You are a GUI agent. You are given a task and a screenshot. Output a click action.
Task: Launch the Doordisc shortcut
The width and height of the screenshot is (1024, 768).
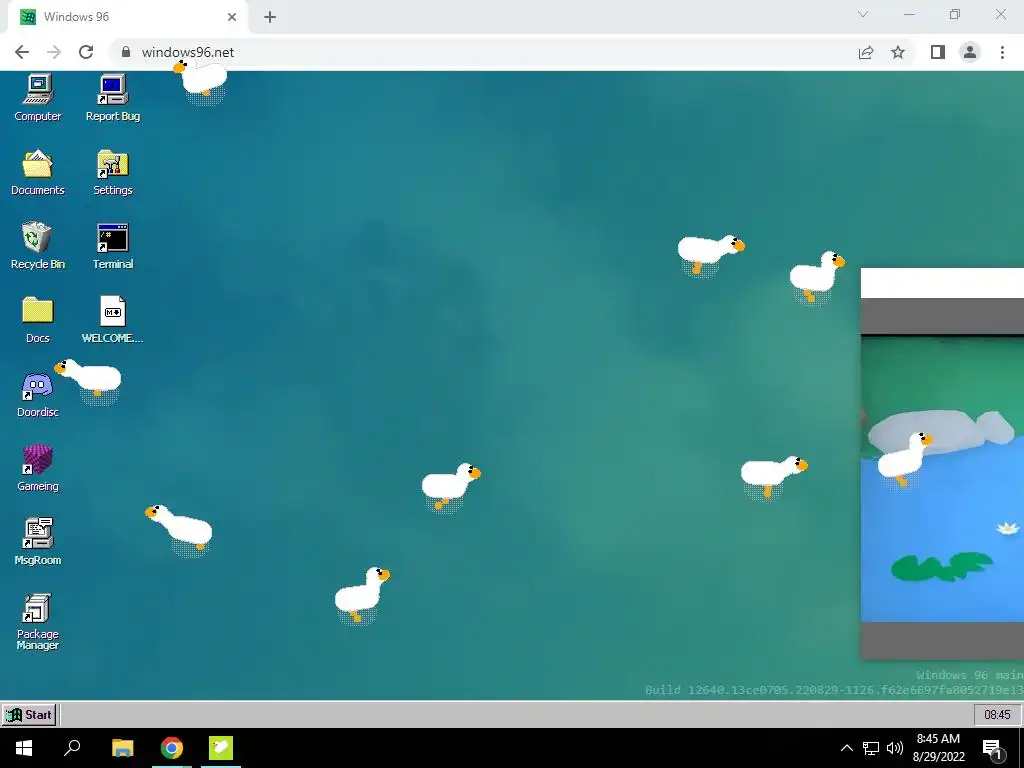tap(37, 394)
